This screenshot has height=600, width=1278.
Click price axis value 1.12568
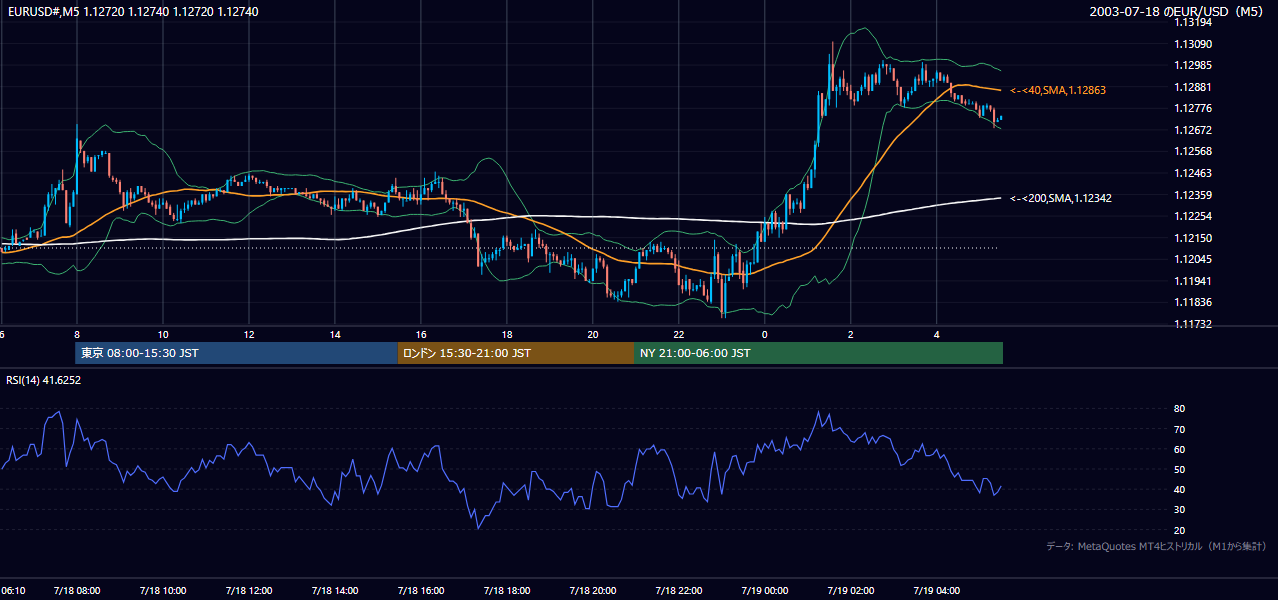pos(1192,151)
